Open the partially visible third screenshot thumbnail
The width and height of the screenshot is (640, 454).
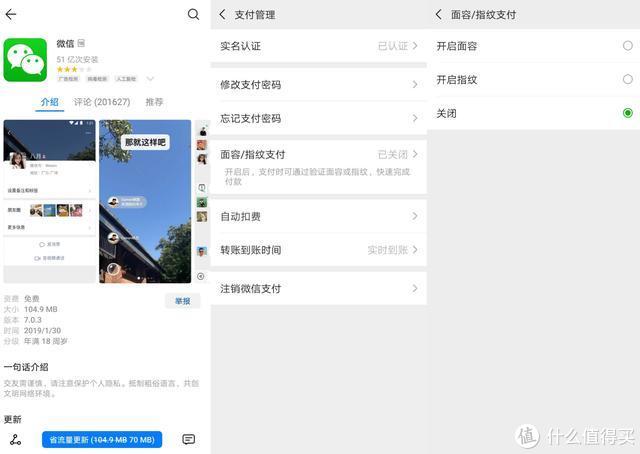click(202, 201)
